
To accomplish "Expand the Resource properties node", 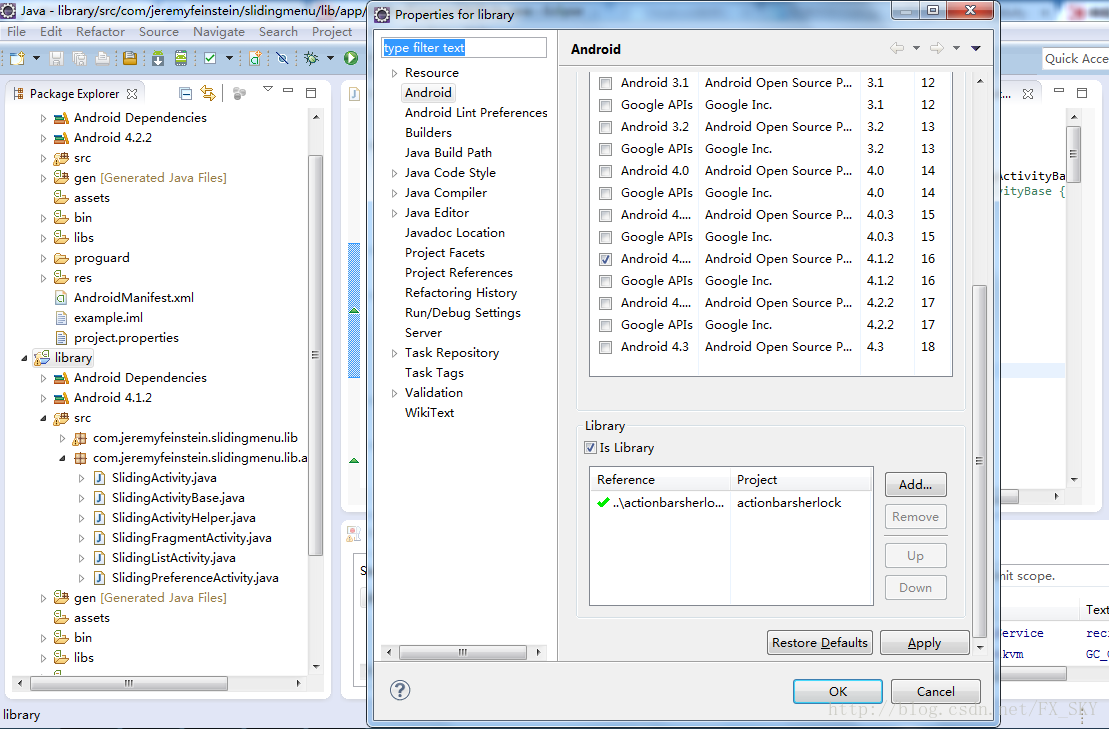I will coord(394,73).
